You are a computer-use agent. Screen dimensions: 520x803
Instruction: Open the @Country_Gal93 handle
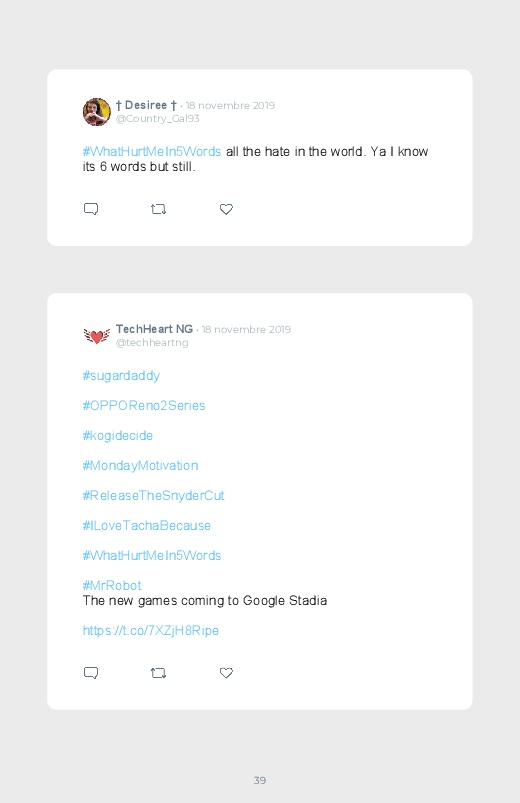[x=157, y=118]
